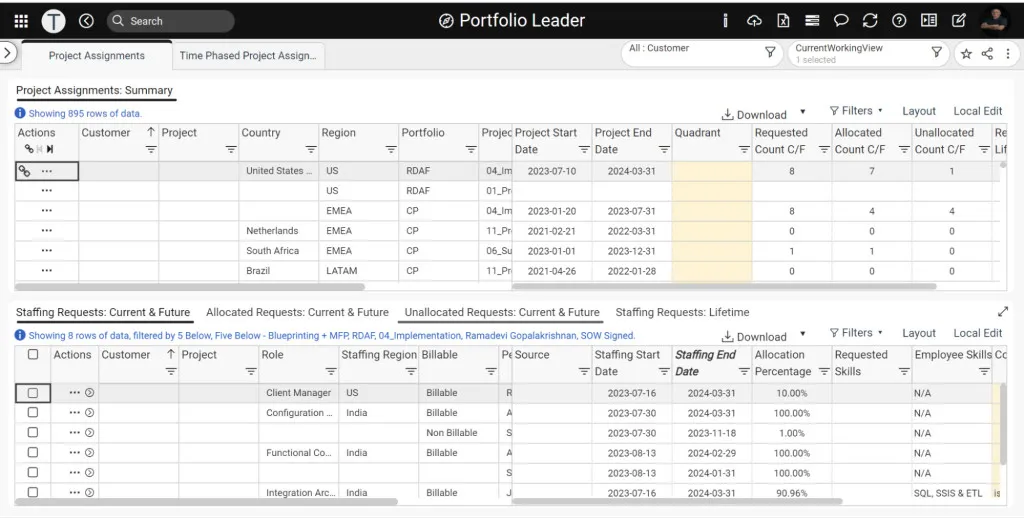Open three-dot actions for Netherlands row
Image resolution: width=1024 pixels, height=518 pixels.
[x=46, y=231]
